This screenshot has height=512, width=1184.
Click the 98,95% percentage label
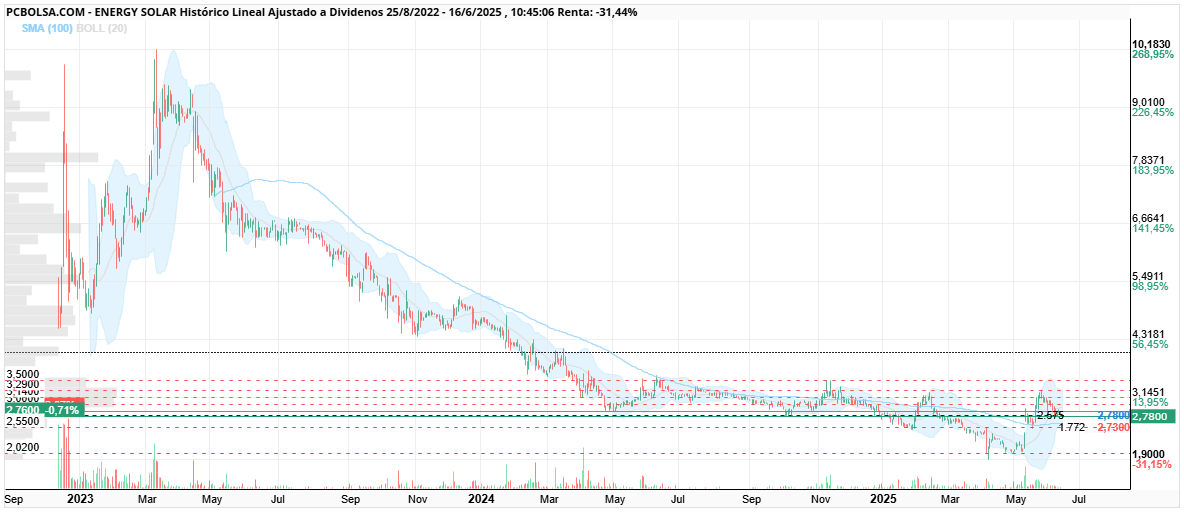click(1150, 286)
